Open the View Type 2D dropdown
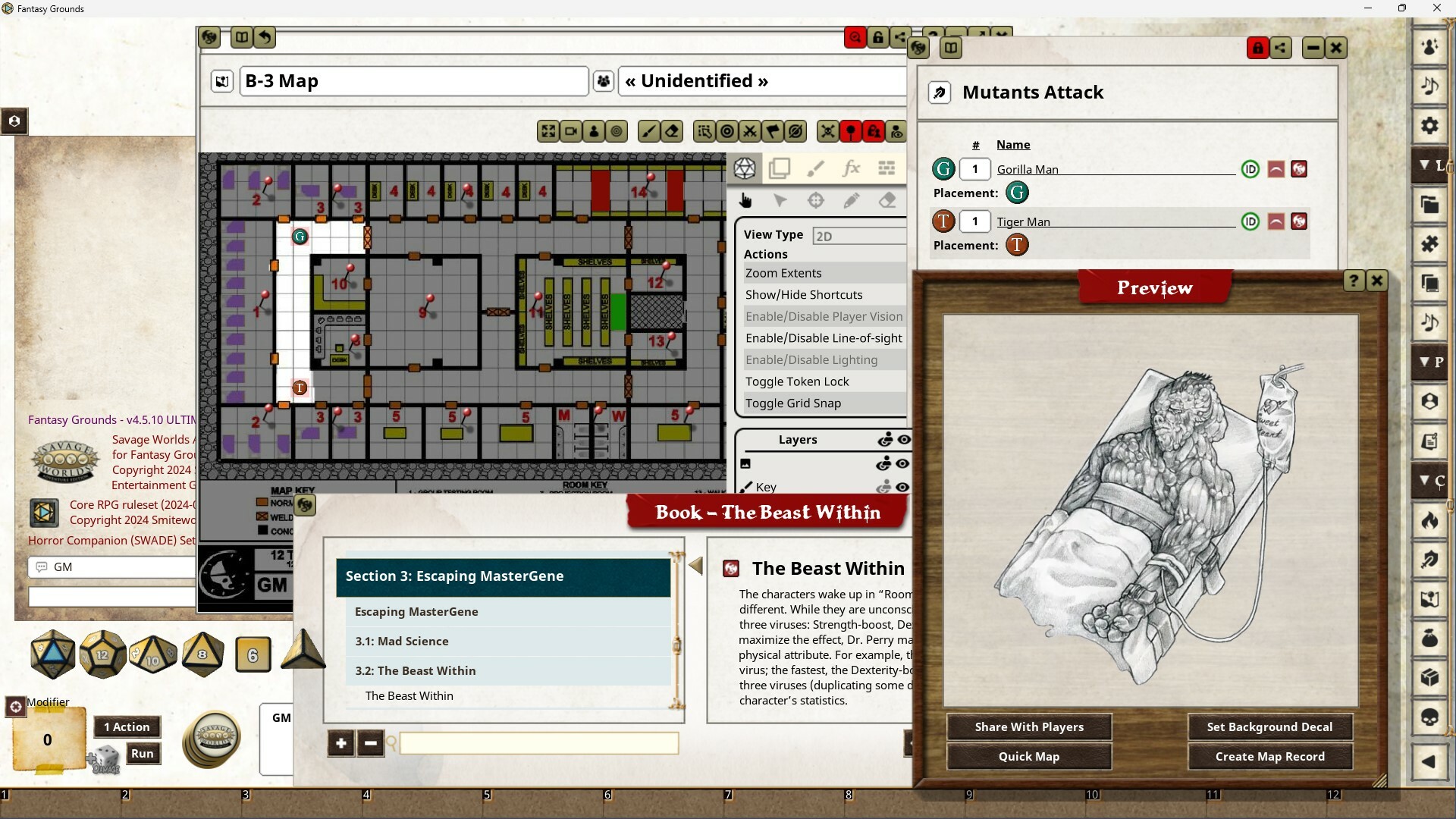The image size is (1456, 819). [859, 235]
